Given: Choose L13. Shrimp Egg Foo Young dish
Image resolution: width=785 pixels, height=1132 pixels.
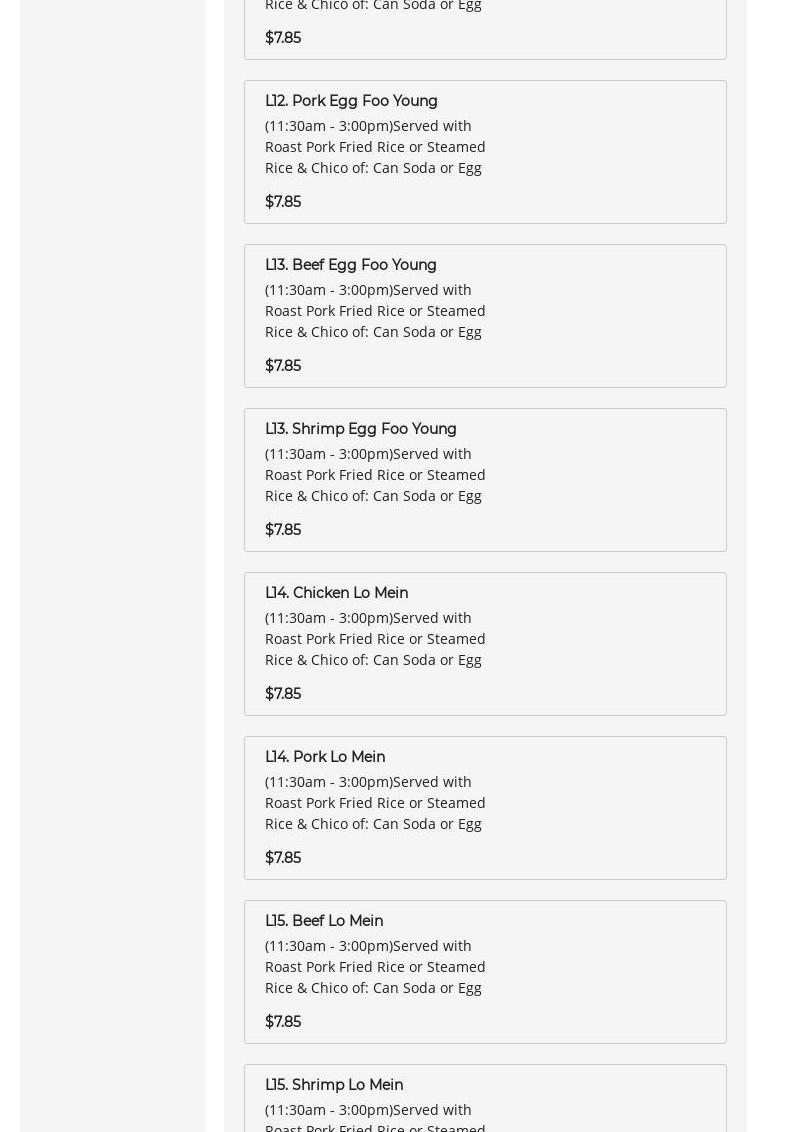Looking at the screenshot, I should [360, 429].
